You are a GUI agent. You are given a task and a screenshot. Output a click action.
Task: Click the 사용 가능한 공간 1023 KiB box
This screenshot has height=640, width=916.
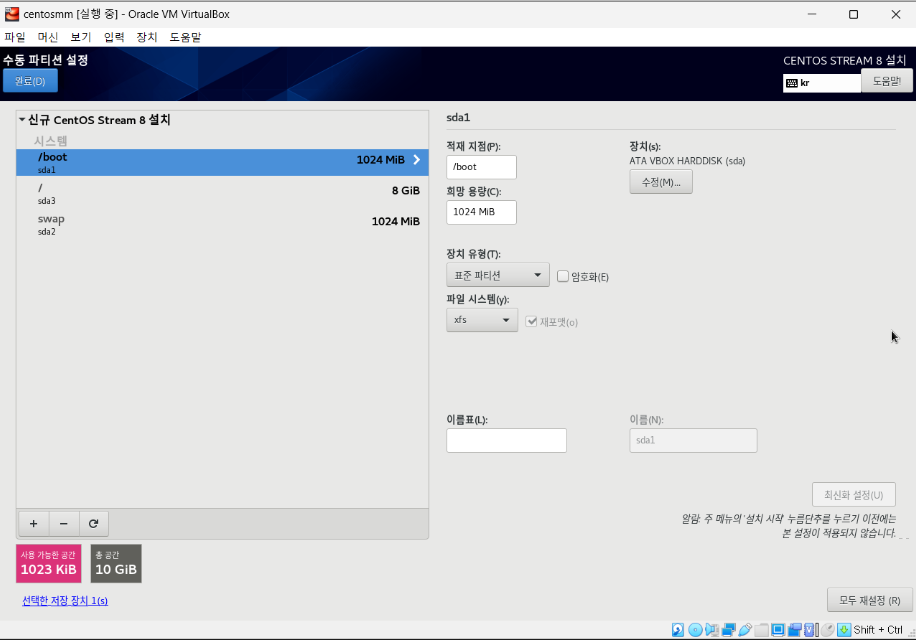pyautogui.click(x=48, y=564)
